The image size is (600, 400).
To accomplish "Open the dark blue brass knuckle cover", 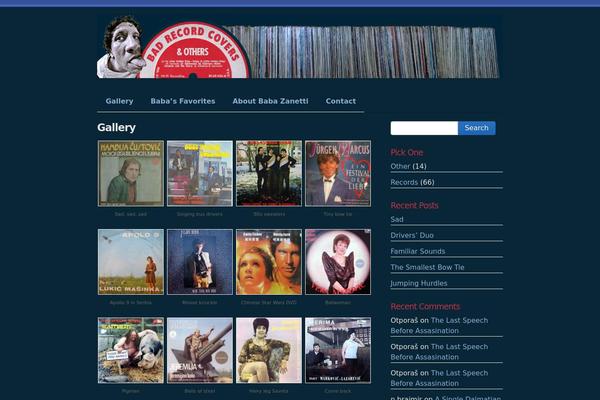I will point(200,262).
